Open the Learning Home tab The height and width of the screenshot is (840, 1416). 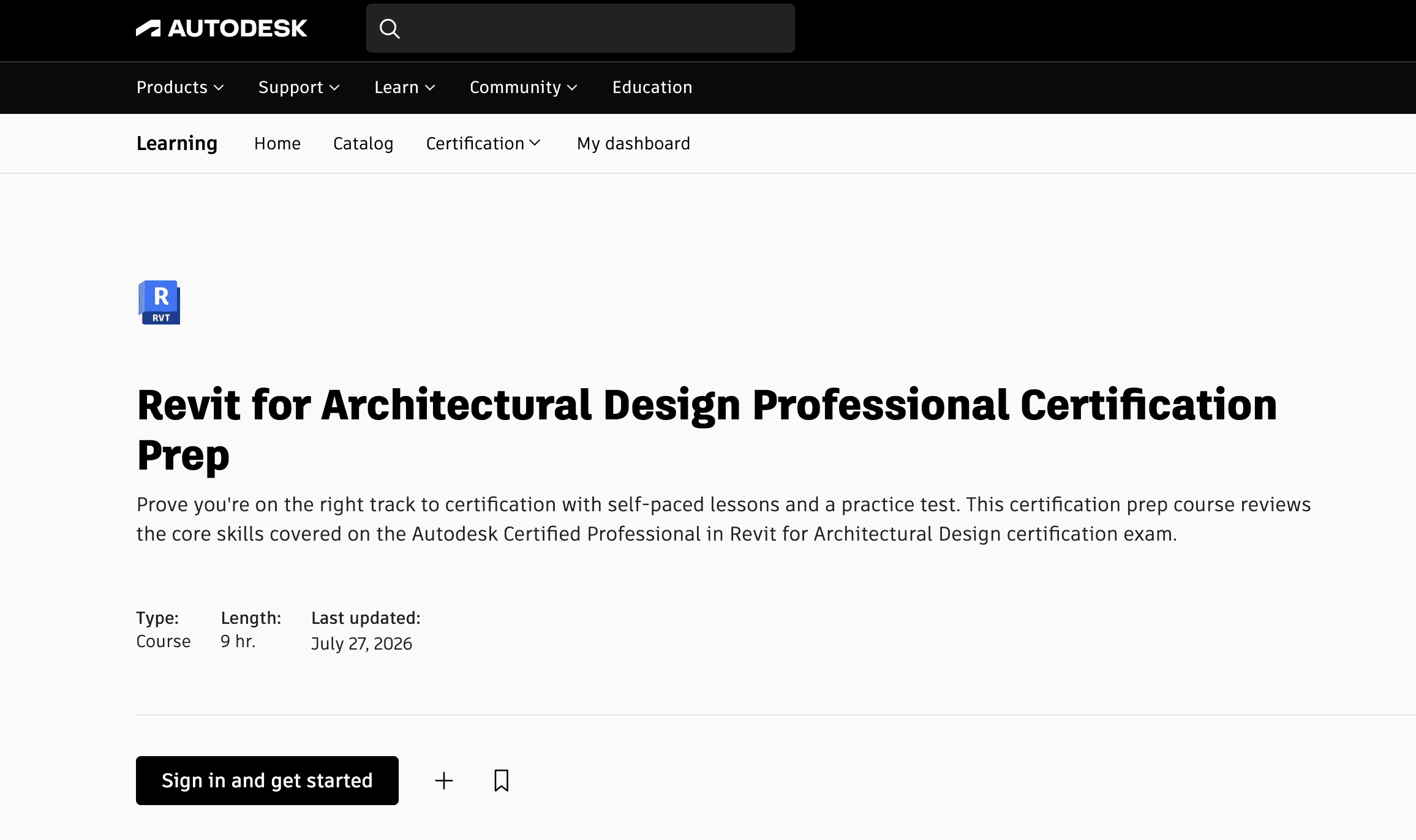(x=277, y=143)
